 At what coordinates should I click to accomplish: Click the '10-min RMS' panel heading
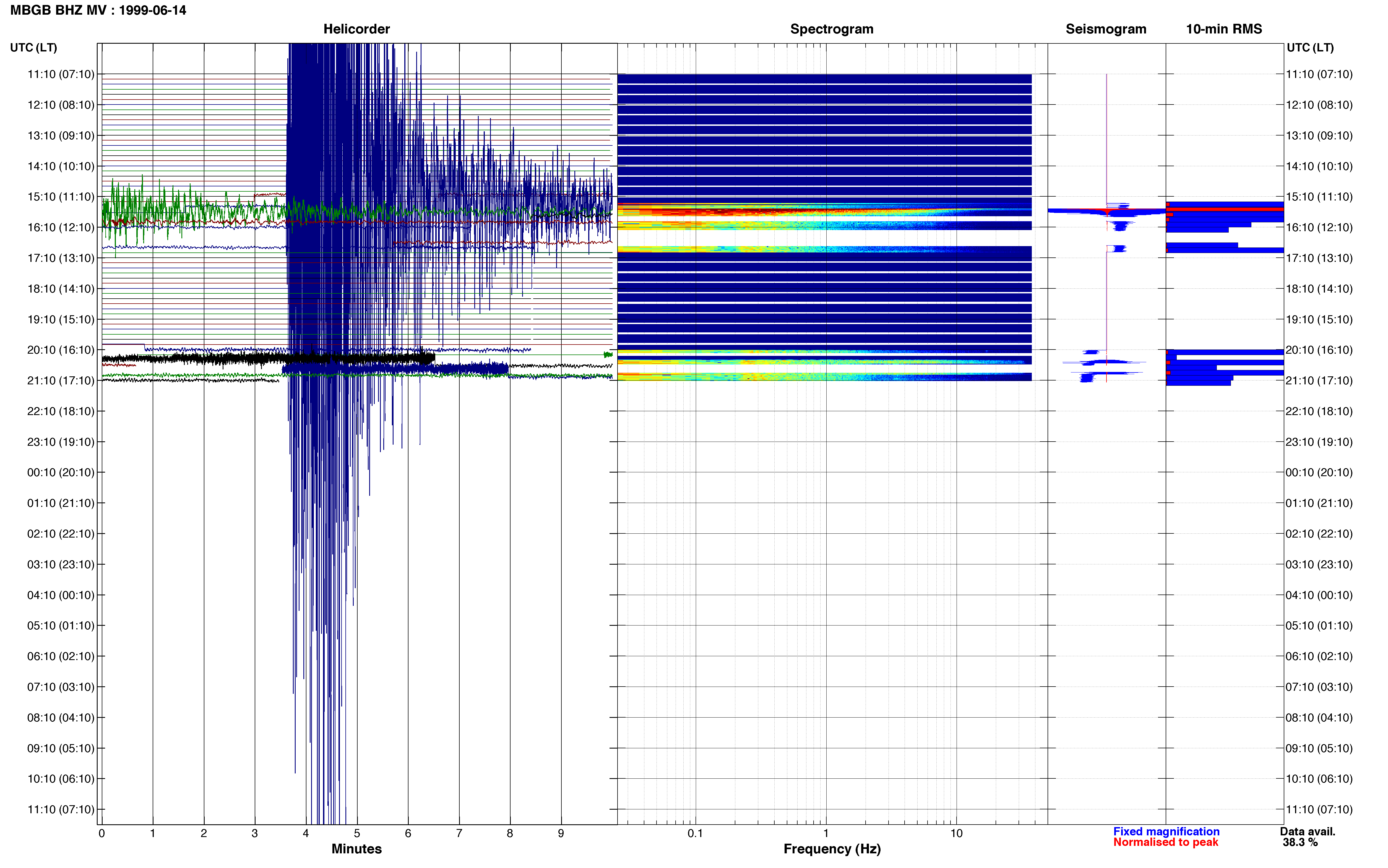tap(1224, 29)
